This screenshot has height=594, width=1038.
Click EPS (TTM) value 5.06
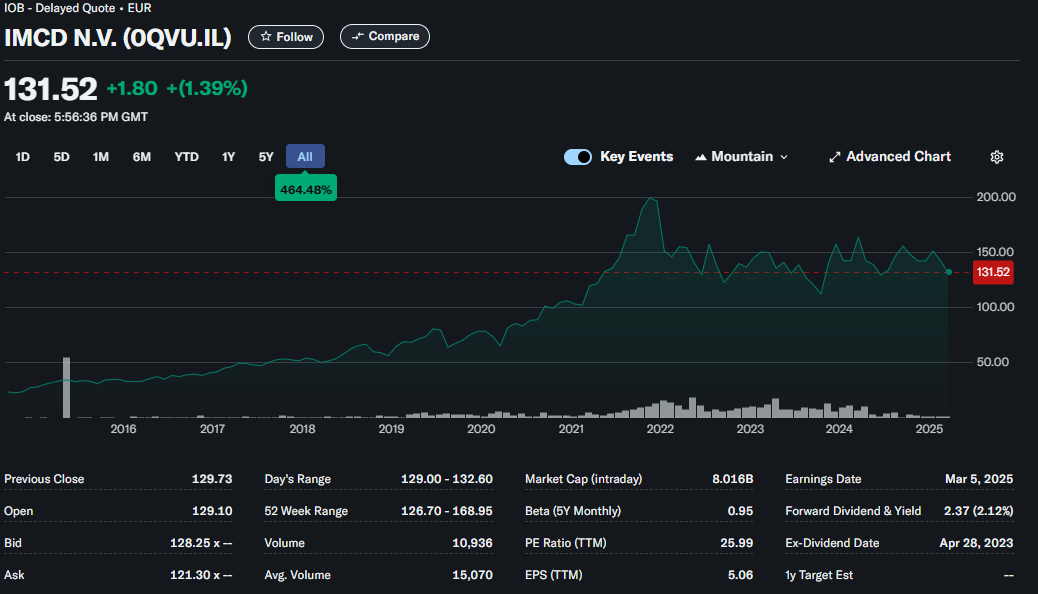click(x=740, y=575)
